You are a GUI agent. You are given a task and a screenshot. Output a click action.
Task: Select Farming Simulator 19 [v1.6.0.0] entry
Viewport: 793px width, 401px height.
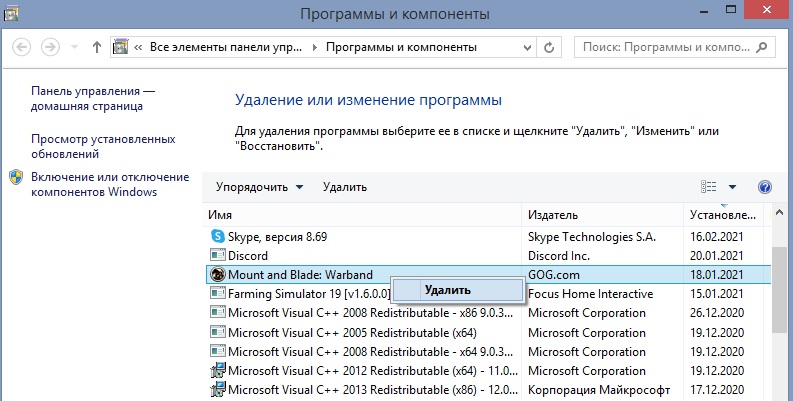coord(310,294)
